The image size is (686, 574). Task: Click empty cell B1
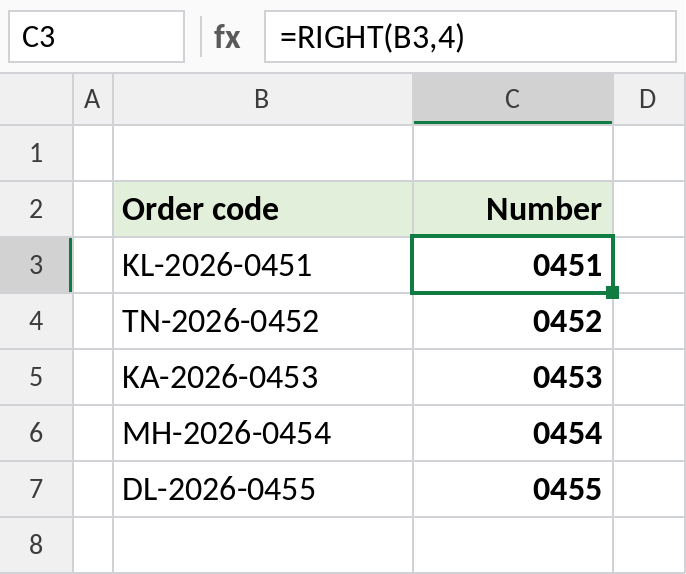coord(262,153)
